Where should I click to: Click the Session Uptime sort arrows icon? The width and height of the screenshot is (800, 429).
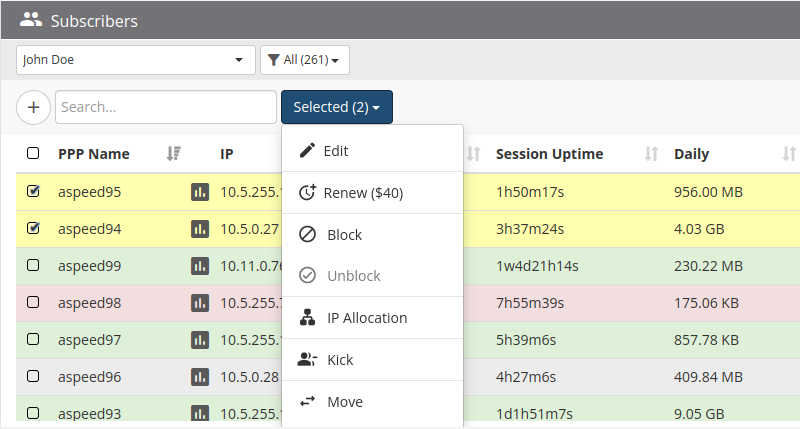pos(651,154)
